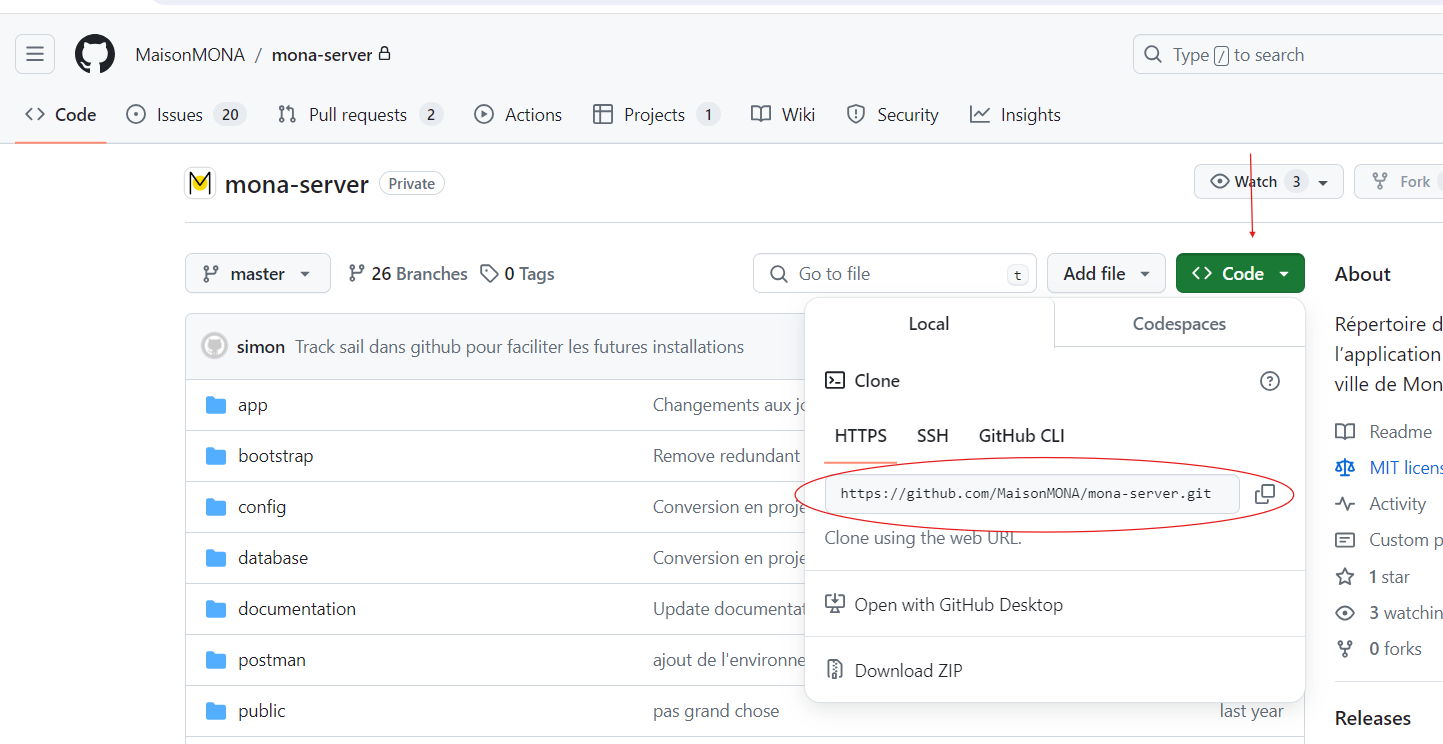Image resolution: width=1443 pixels, height=744 pixels.
Task: Click the Go to file search box
Action: (895, 273)
